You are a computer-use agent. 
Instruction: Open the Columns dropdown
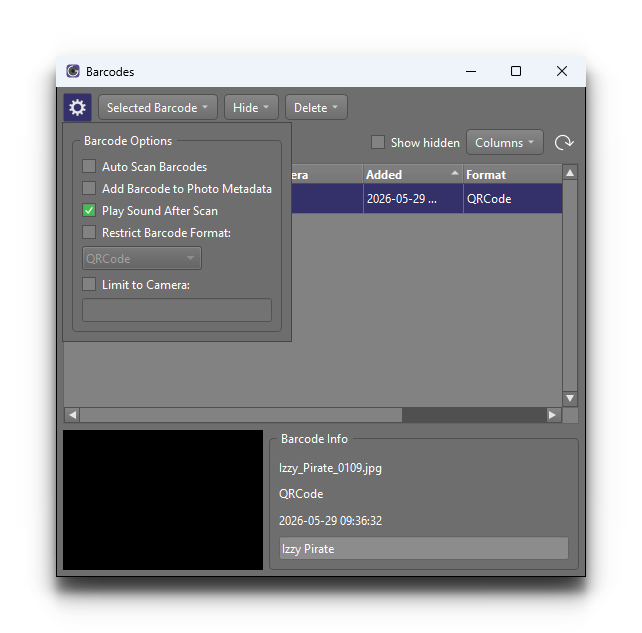[x=505, y=142]
